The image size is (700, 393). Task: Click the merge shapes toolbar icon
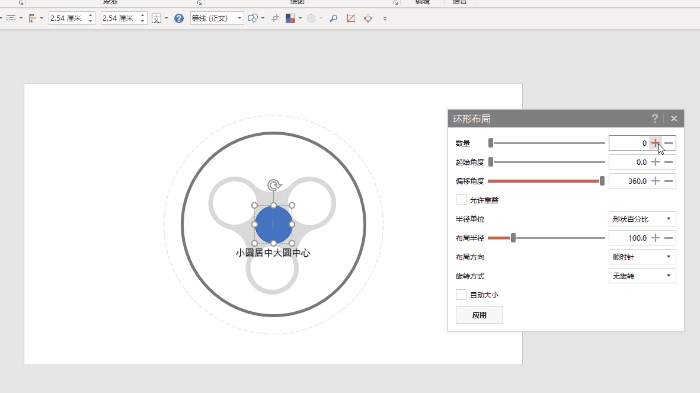253,18
